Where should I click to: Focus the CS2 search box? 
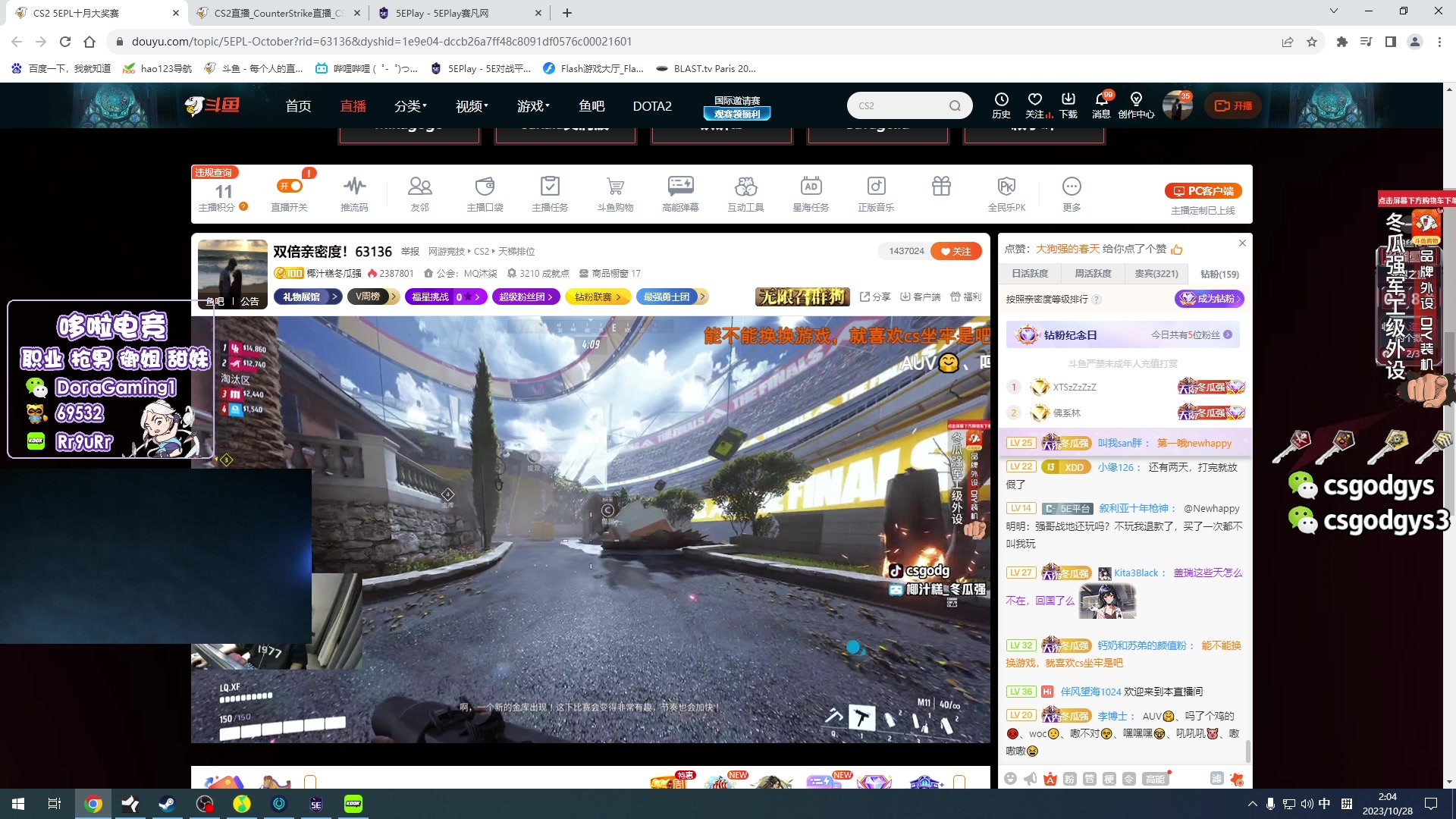[x=901, y=106]
